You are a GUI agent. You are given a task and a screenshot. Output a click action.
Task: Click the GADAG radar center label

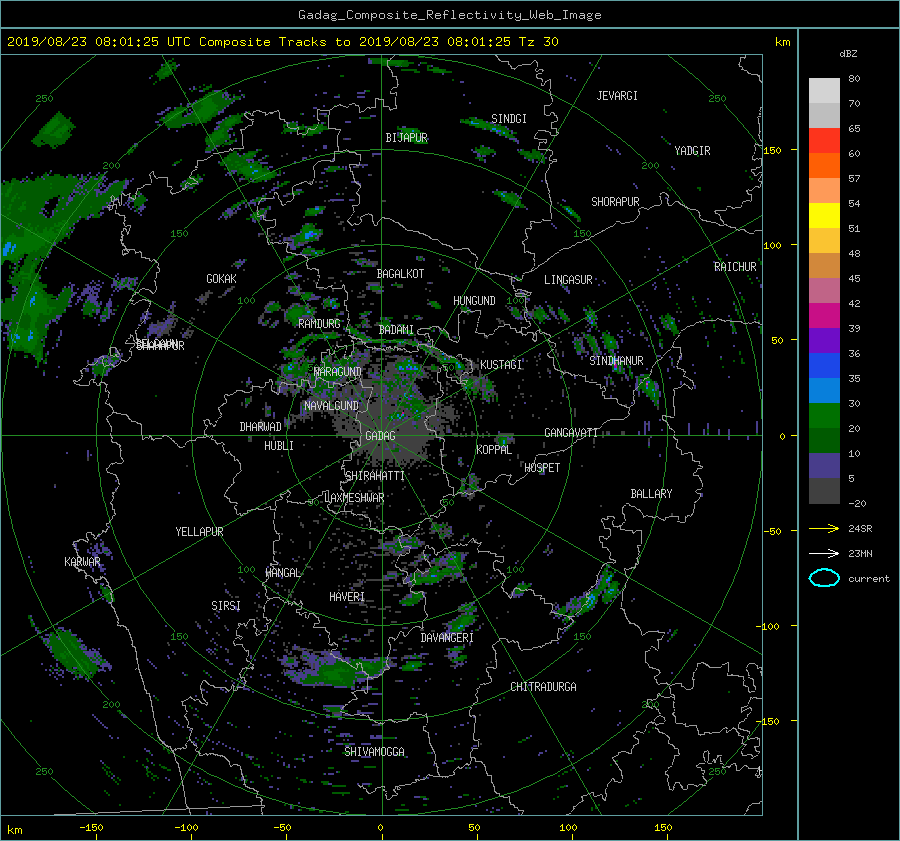point(380,436)
